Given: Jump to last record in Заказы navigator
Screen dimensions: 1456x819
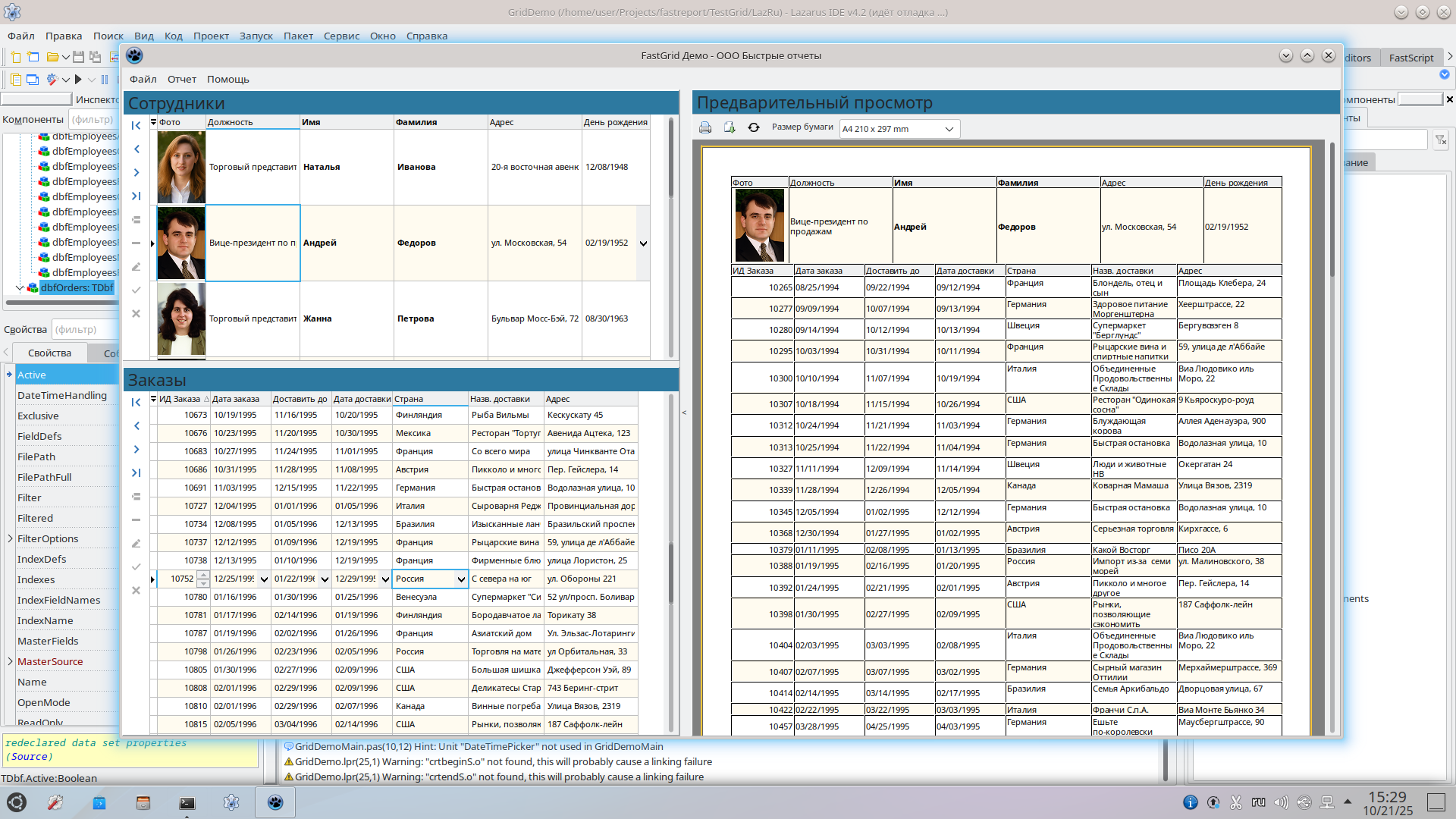Looking at the screenshot, I should 136,472.
